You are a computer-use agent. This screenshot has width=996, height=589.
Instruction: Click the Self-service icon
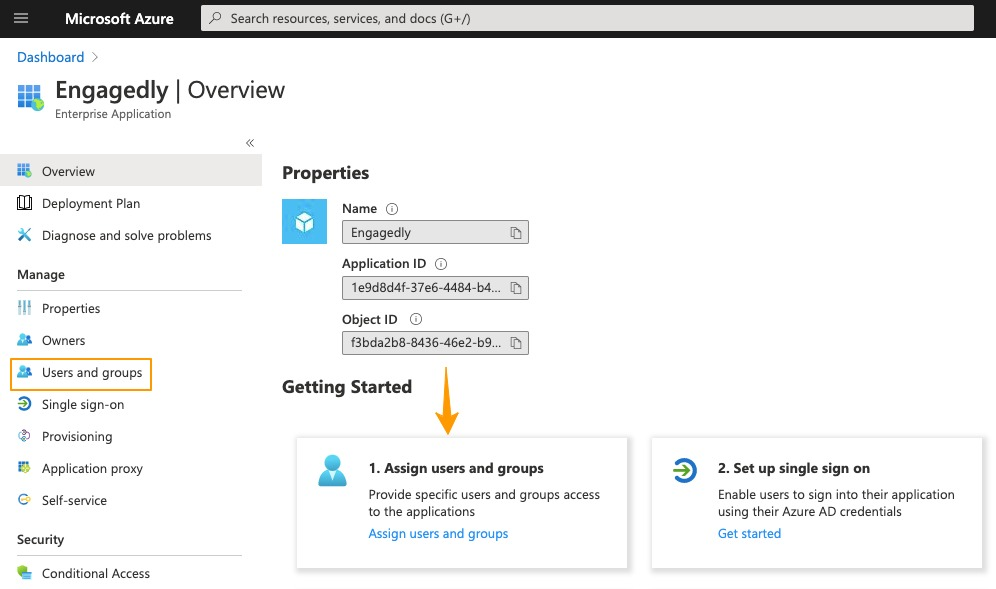coord(24,499)
